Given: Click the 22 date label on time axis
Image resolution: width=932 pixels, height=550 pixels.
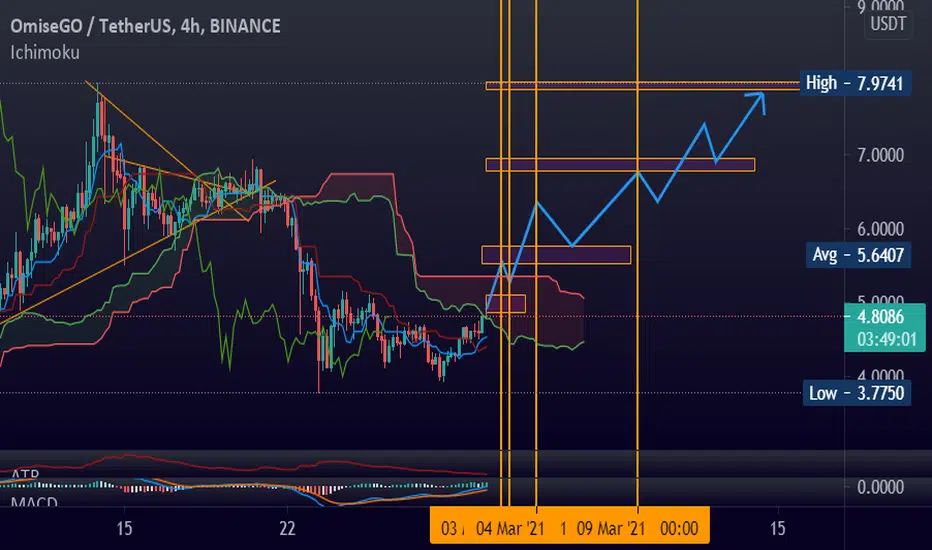Looking at the screenshot, I should click(x=287, y=529).
